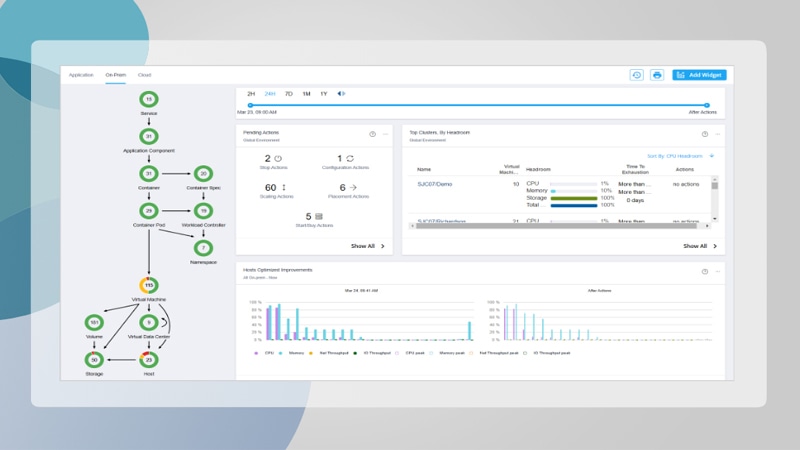This screenshot has width=800, height=450.
Task: Select the Virtual Machine node
Action: click(148, 285)
